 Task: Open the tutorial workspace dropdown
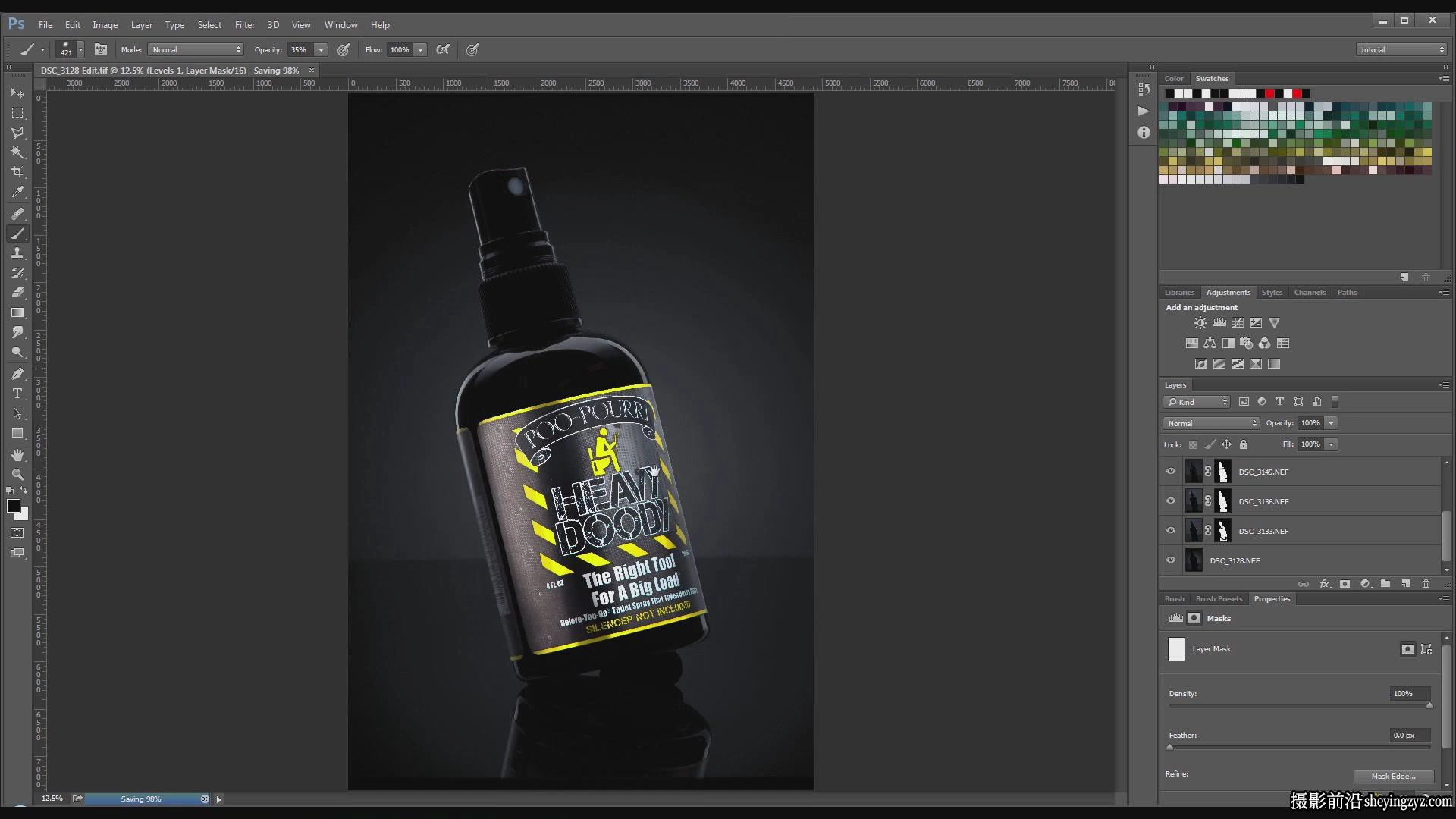(x=1401, y=49)
